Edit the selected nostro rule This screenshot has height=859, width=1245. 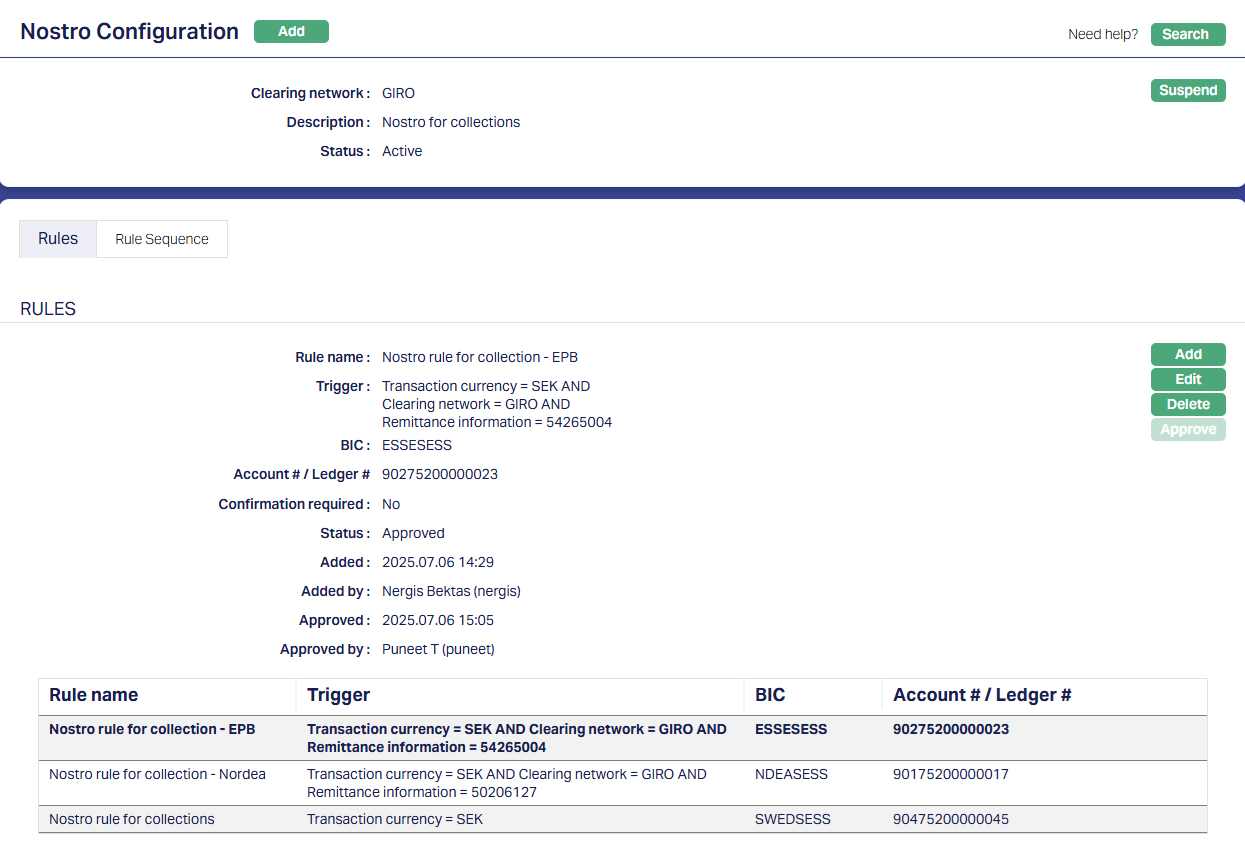coord(1187,379)
